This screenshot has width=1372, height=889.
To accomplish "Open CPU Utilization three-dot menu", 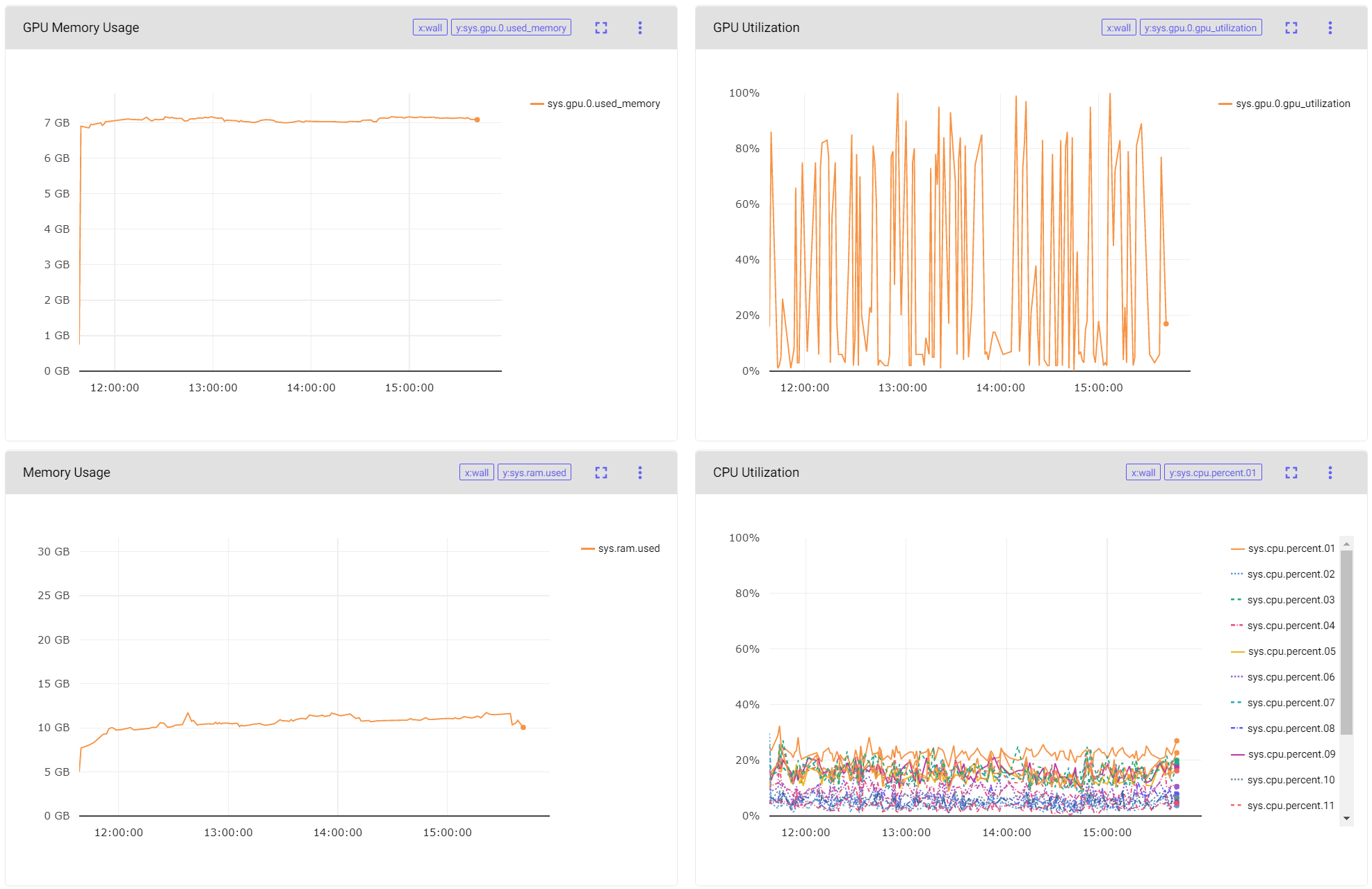I will coord(1330,473).
